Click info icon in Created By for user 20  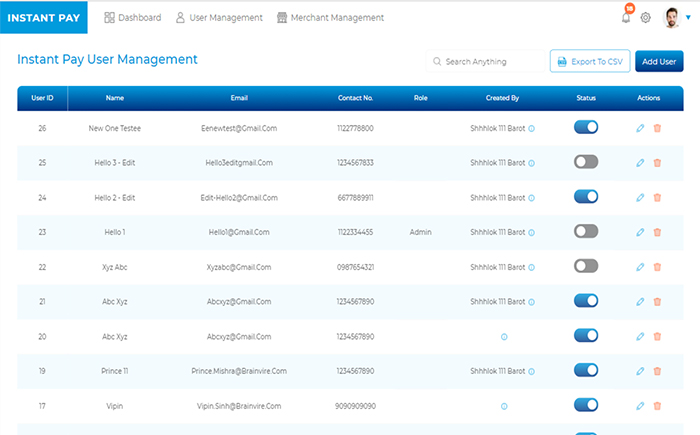tap(504, 337)
